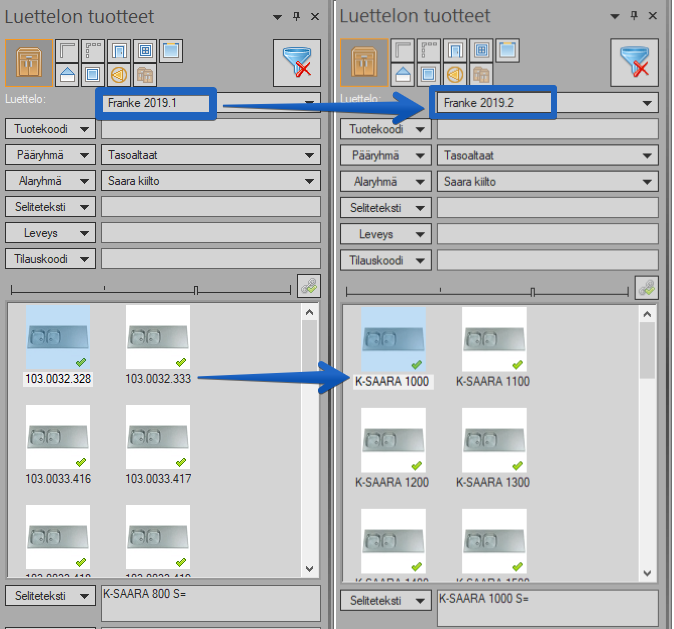This screenshot has height=629, width=674.
Task: Click Tilauskoodi text field in Franke 2019.2 panel
Action: 548,260
